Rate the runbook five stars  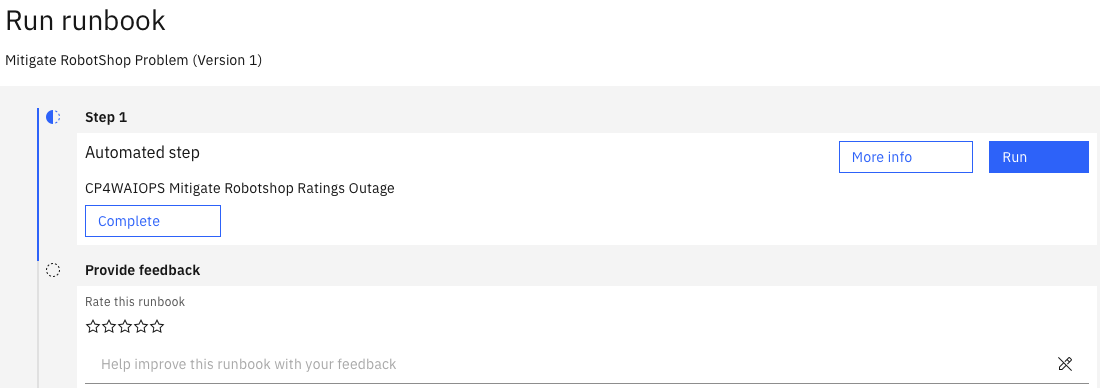[x=157, y=326]
